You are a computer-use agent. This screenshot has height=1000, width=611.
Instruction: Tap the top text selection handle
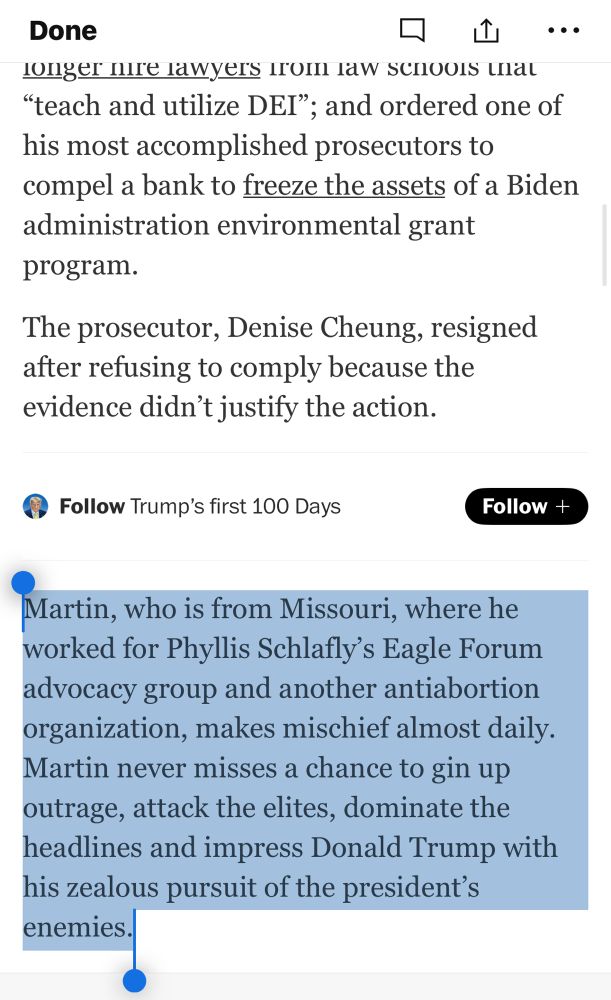point(24,583)
